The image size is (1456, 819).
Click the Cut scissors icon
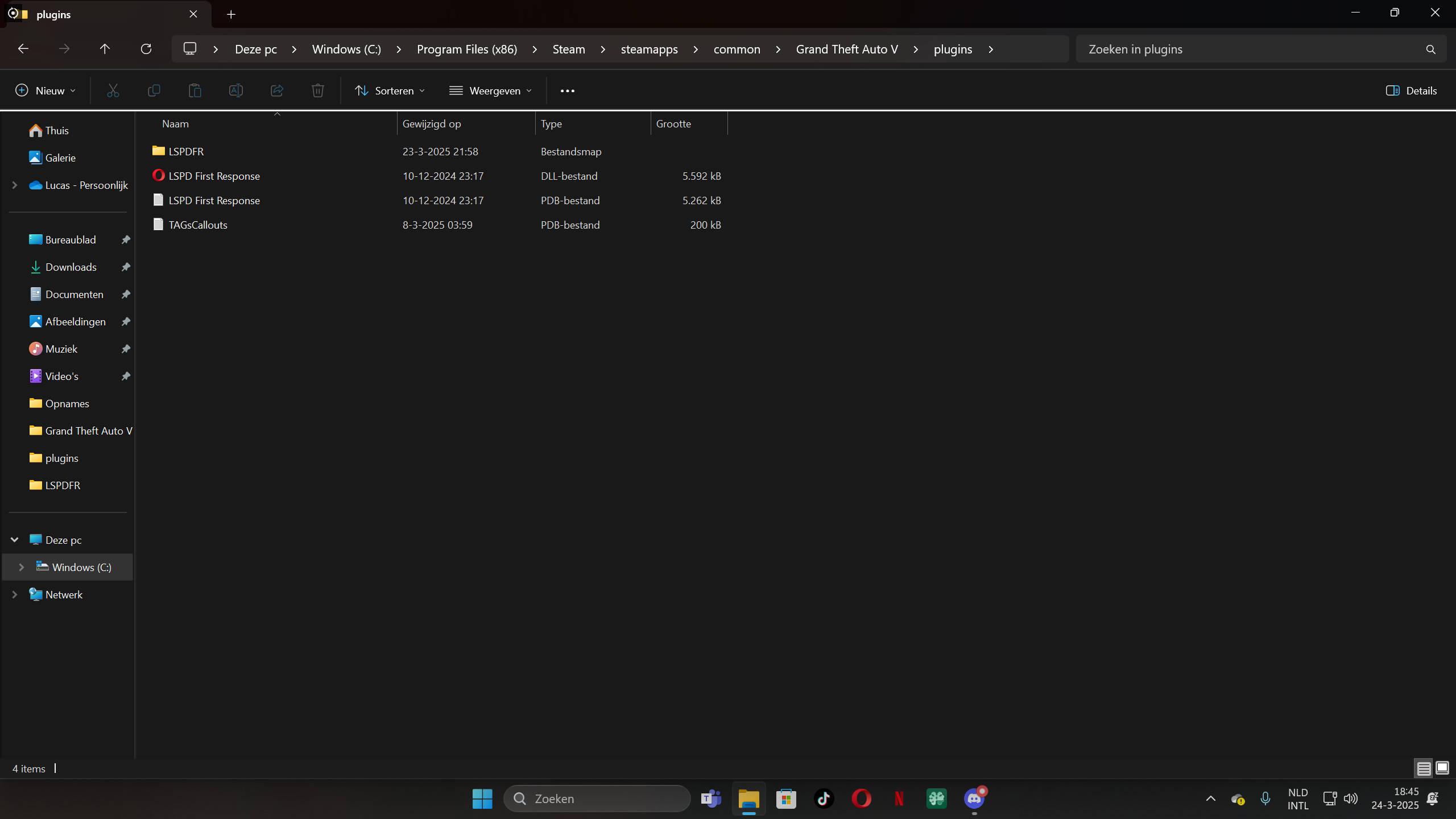click(113, 90)
